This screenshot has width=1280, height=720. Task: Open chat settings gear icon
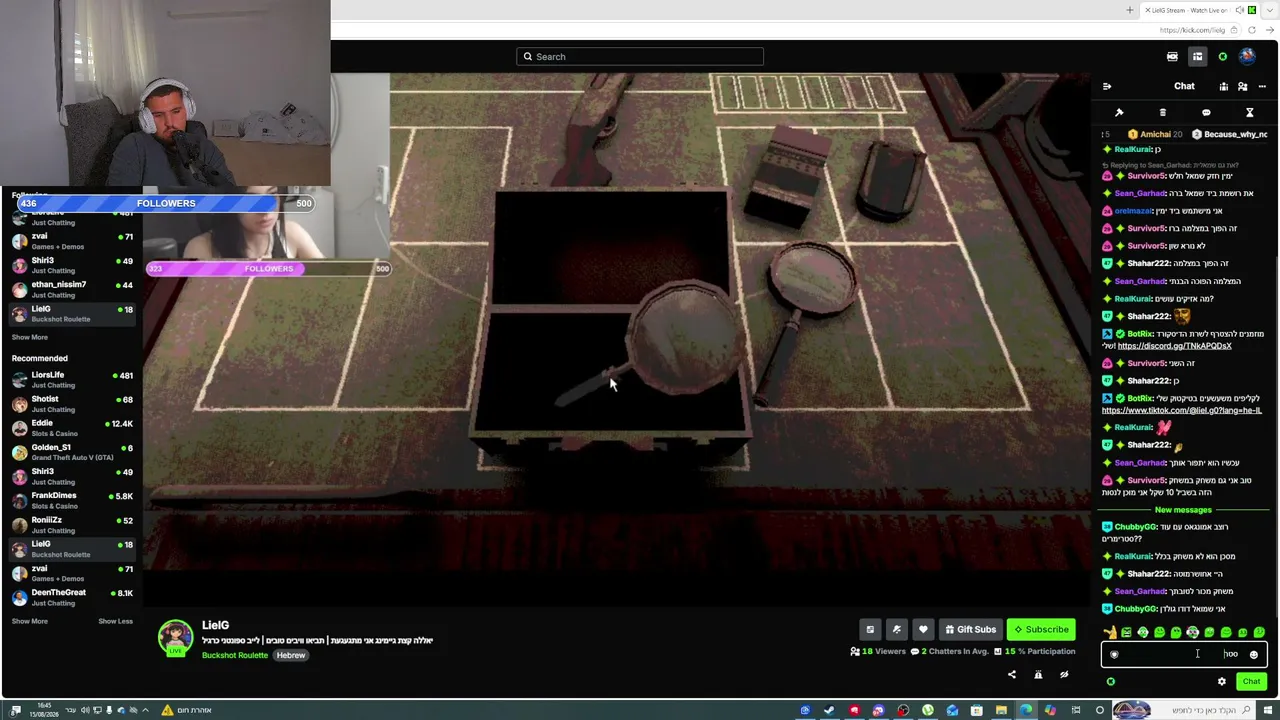pyautogui.click(x=1221, y=682)
